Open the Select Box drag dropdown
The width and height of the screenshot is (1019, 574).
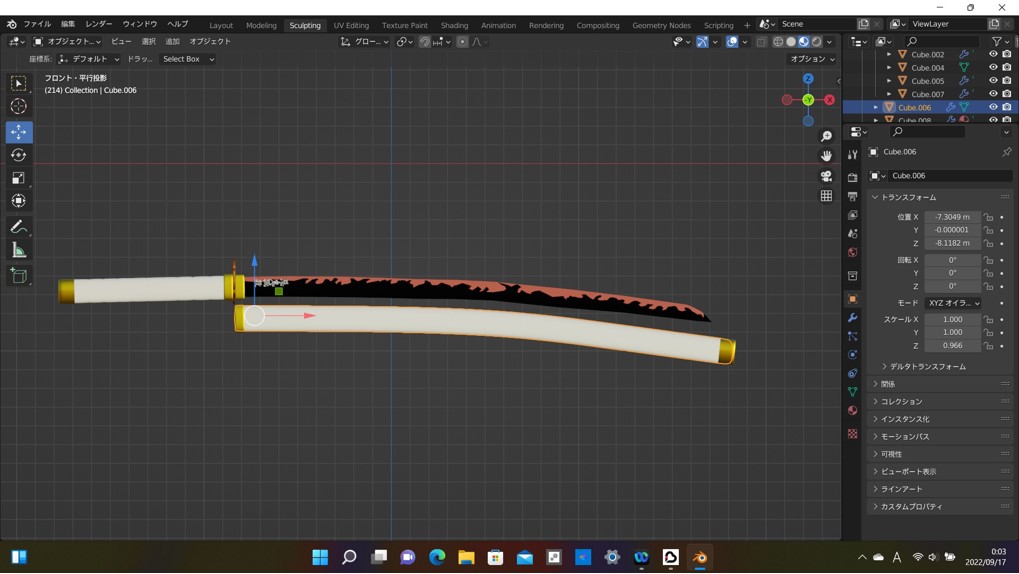pyautogui.click(x=188, y=59)
